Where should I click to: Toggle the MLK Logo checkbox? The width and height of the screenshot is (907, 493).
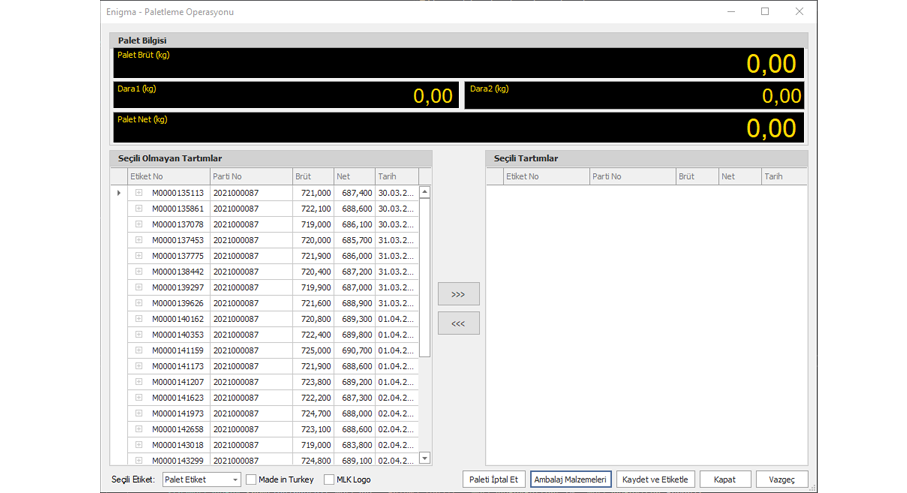click(329, 480)
